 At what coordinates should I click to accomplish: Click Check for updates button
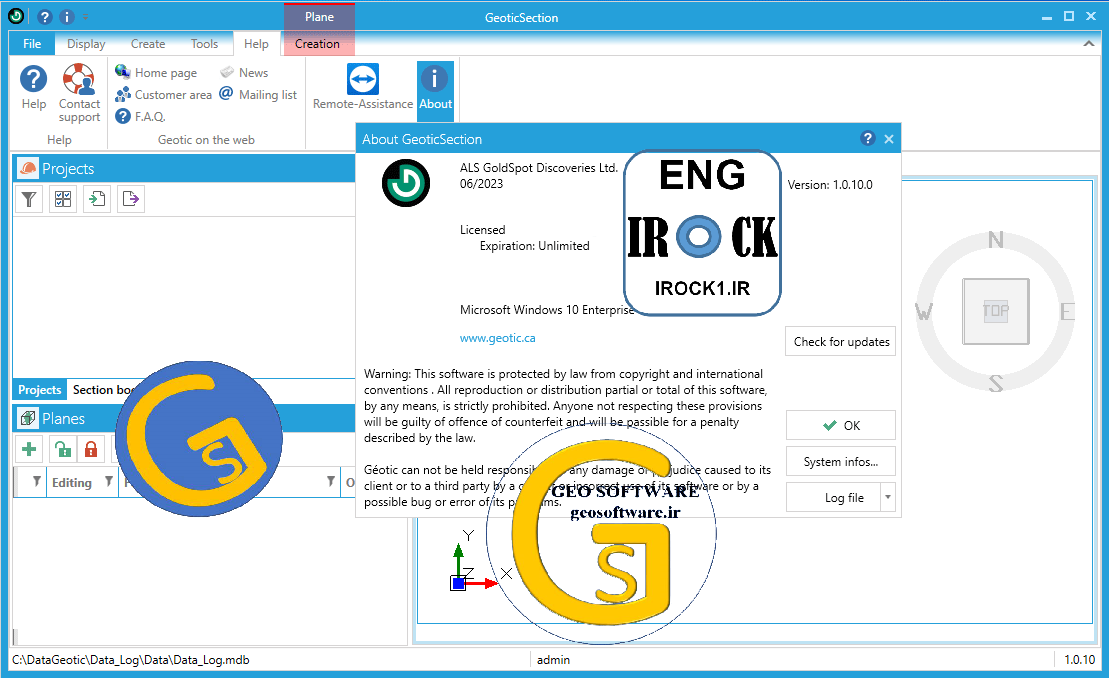841,341
